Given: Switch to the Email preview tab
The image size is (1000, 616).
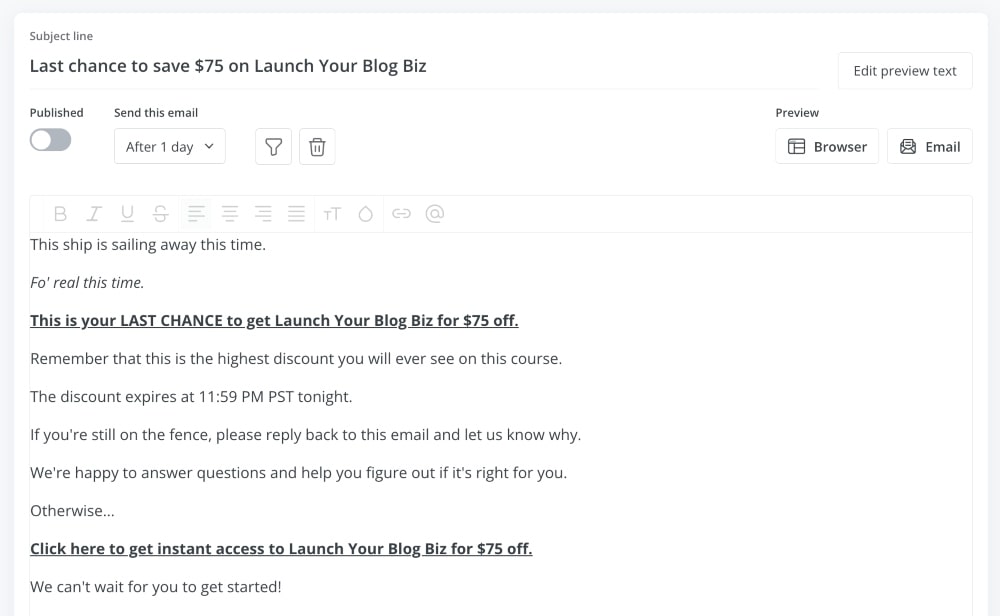Looking at the screenshot, I should pyautogui.click(x=929, y=146).
